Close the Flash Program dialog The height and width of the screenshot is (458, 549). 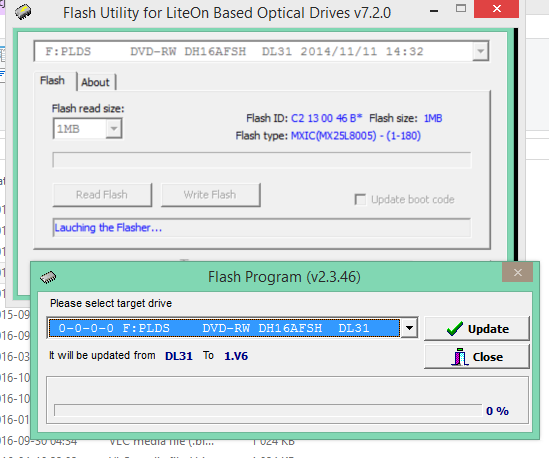[x=517, y=272]
